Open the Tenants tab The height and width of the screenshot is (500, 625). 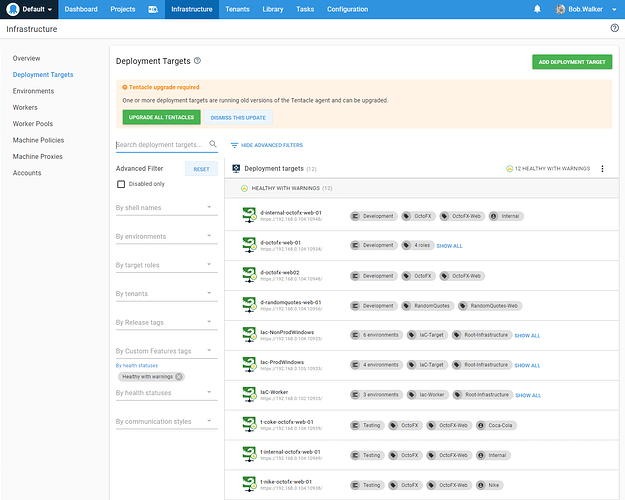237,9
